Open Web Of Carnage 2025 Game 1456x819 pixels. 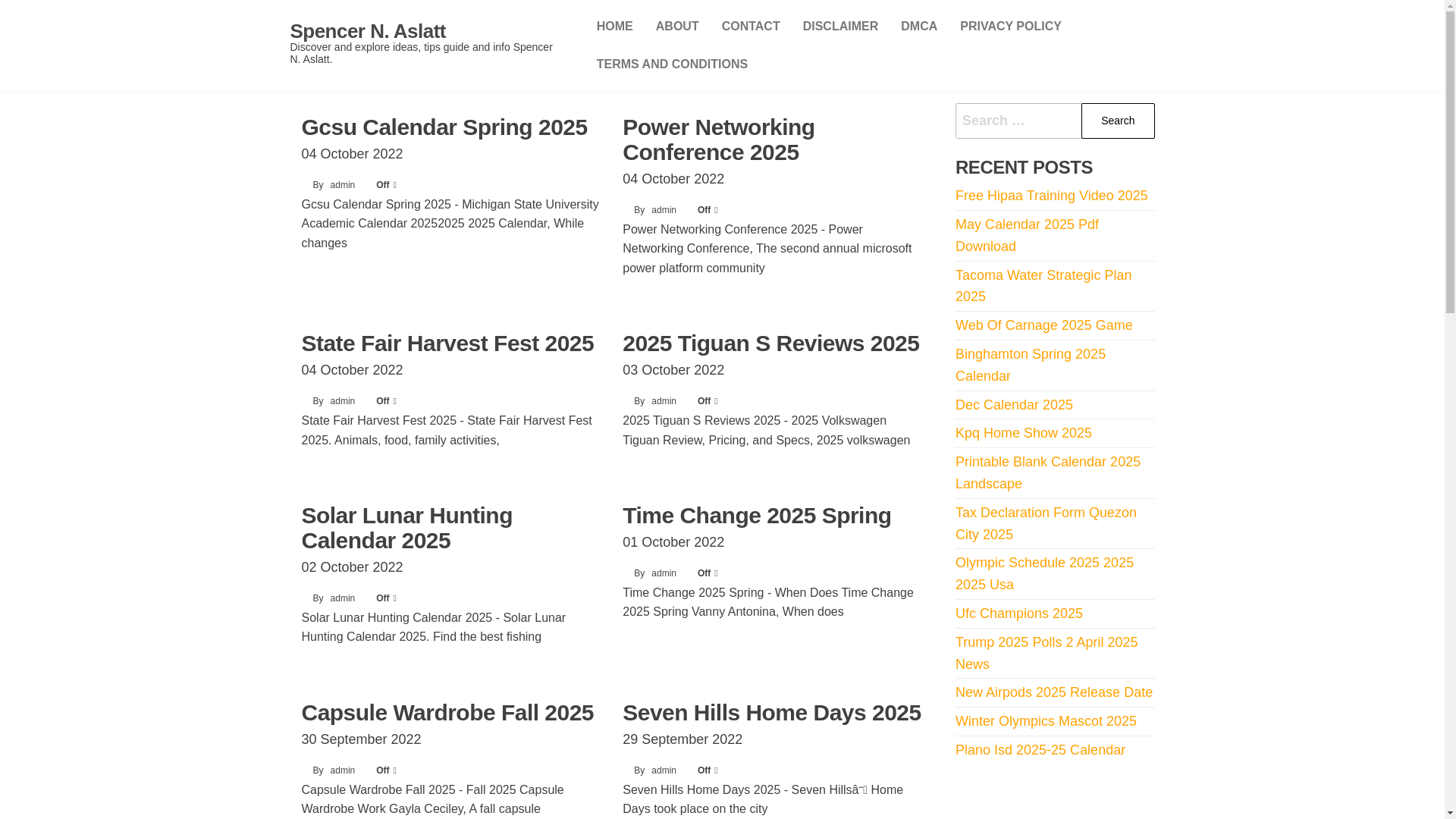click(1043, 325)
